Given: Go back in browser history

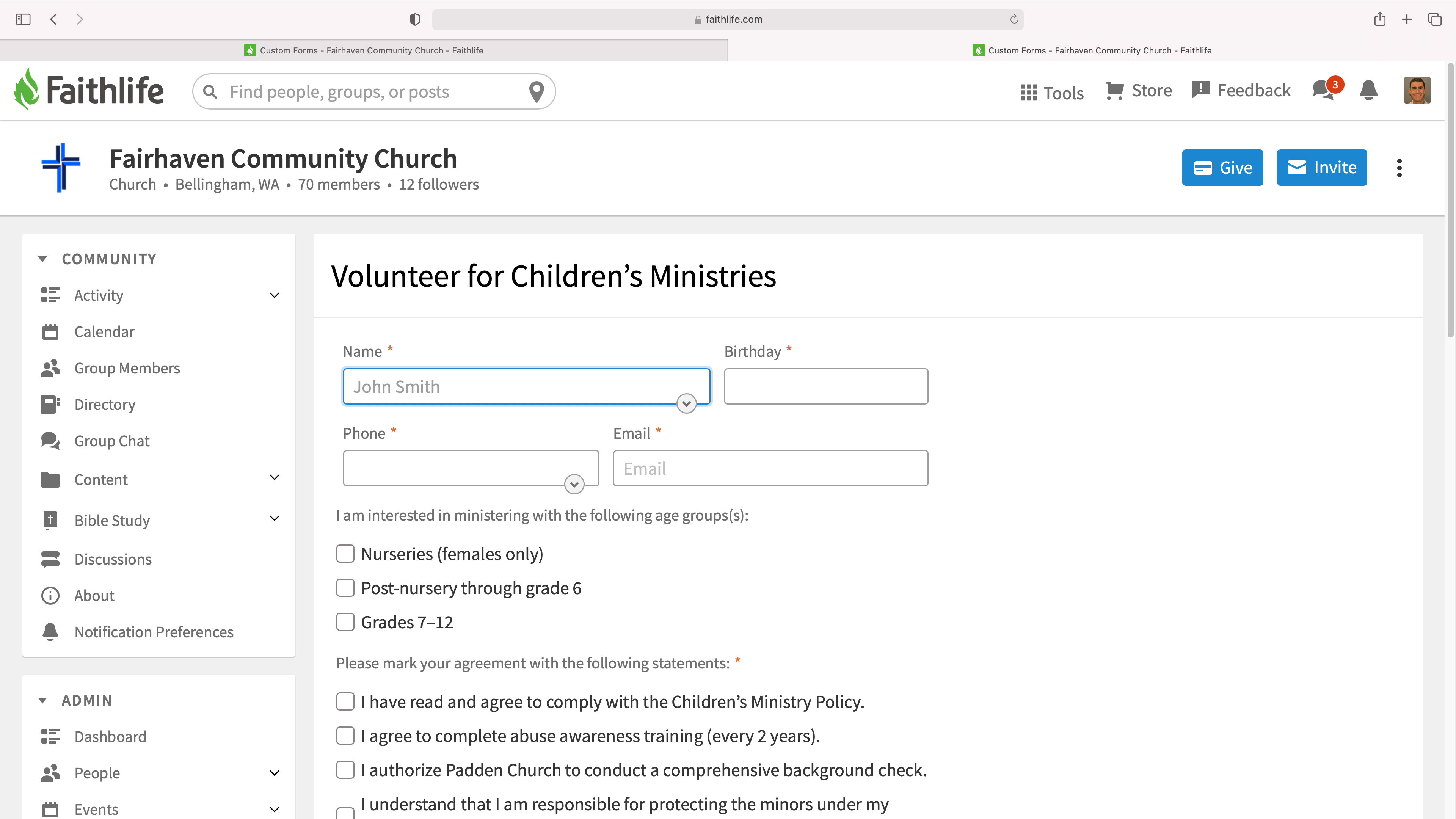Looking at the screenshot, I should tap(53, 19).
